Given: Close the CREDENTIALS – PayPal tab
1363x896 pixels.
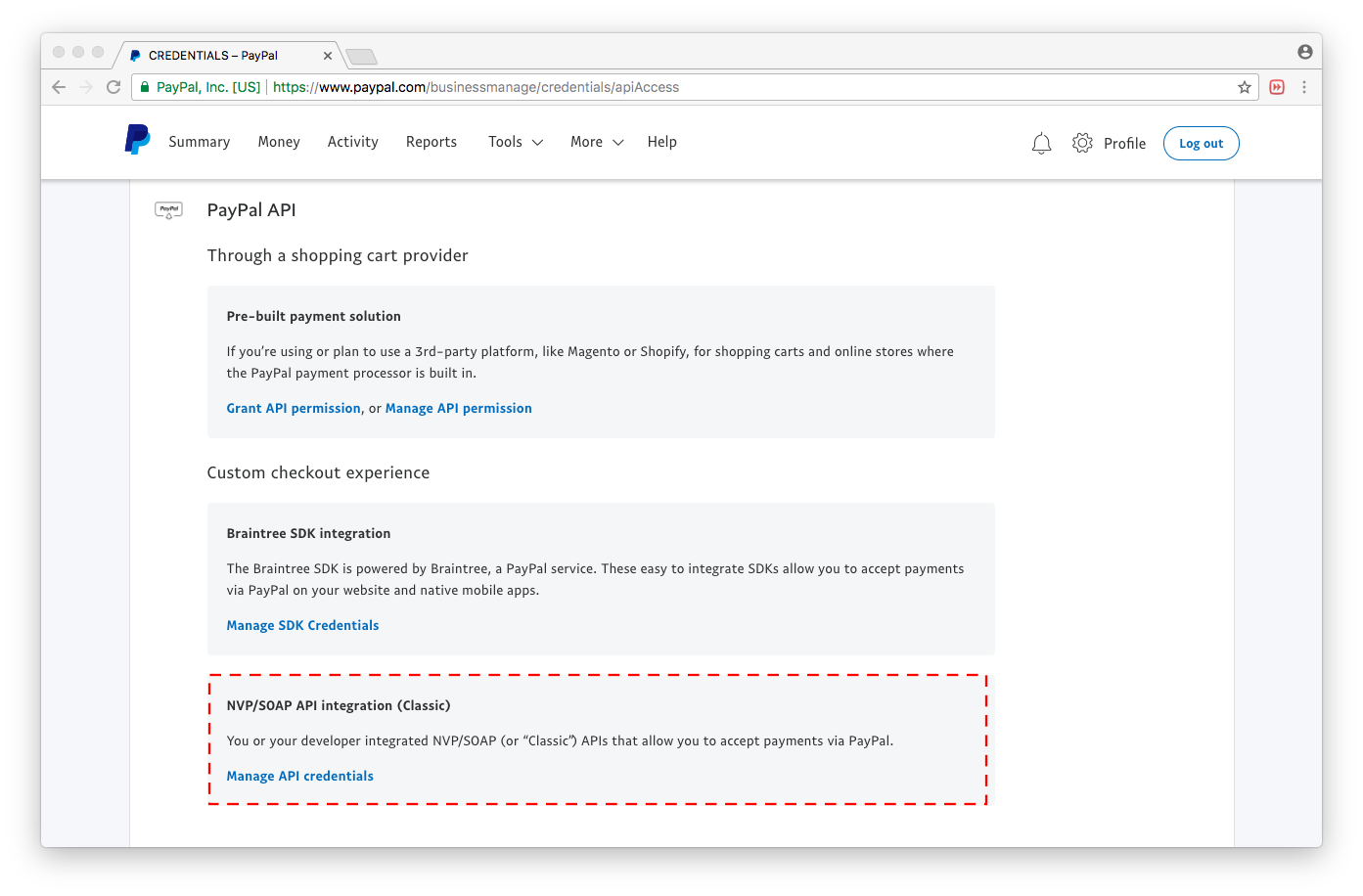Looking at the screenshot, I should coord(328,56).
